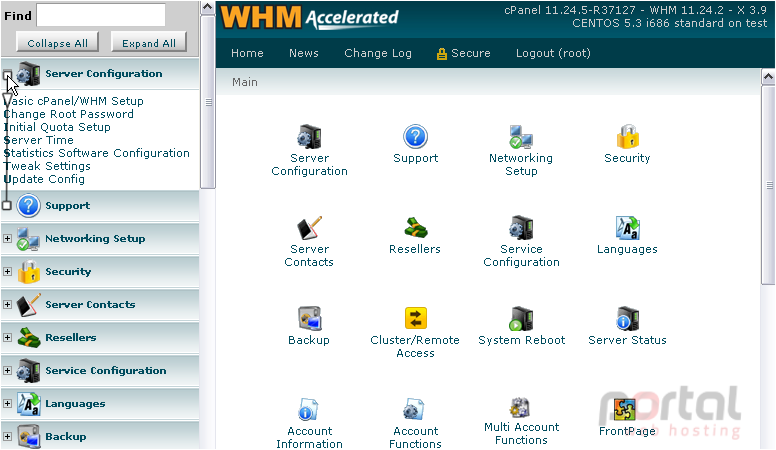The image size is (776, 450).
Task: Click the Main breadcrumb label
Action: 245,82
